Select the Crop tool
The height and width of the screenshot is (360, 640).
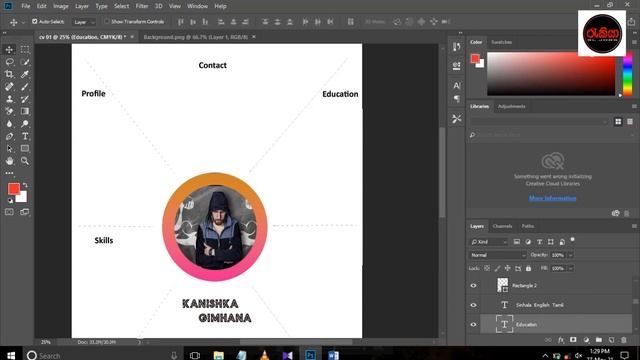[9, 74]
